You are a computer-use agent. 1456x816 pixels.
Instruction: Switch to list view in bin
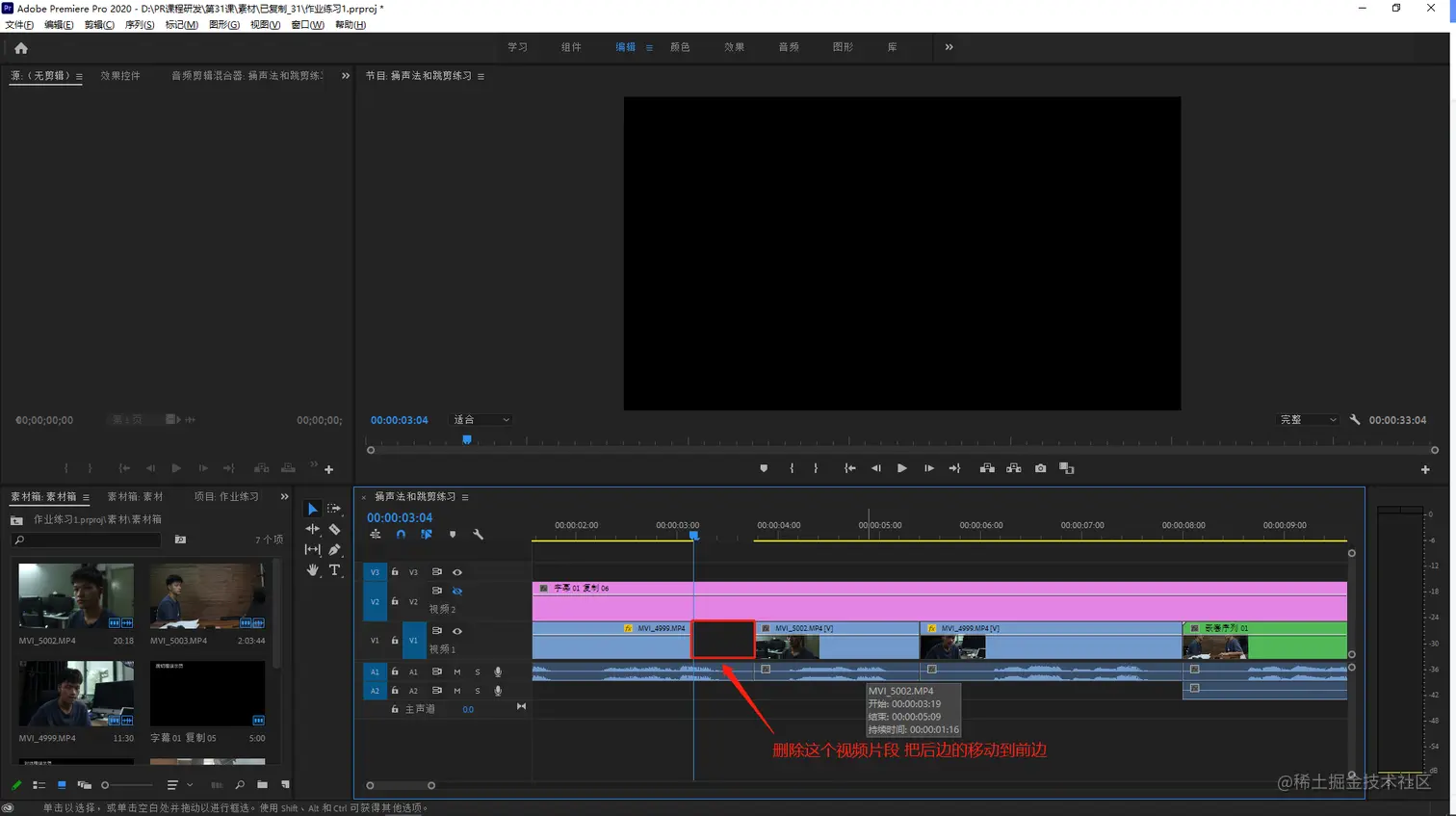(x=39, y=785)
